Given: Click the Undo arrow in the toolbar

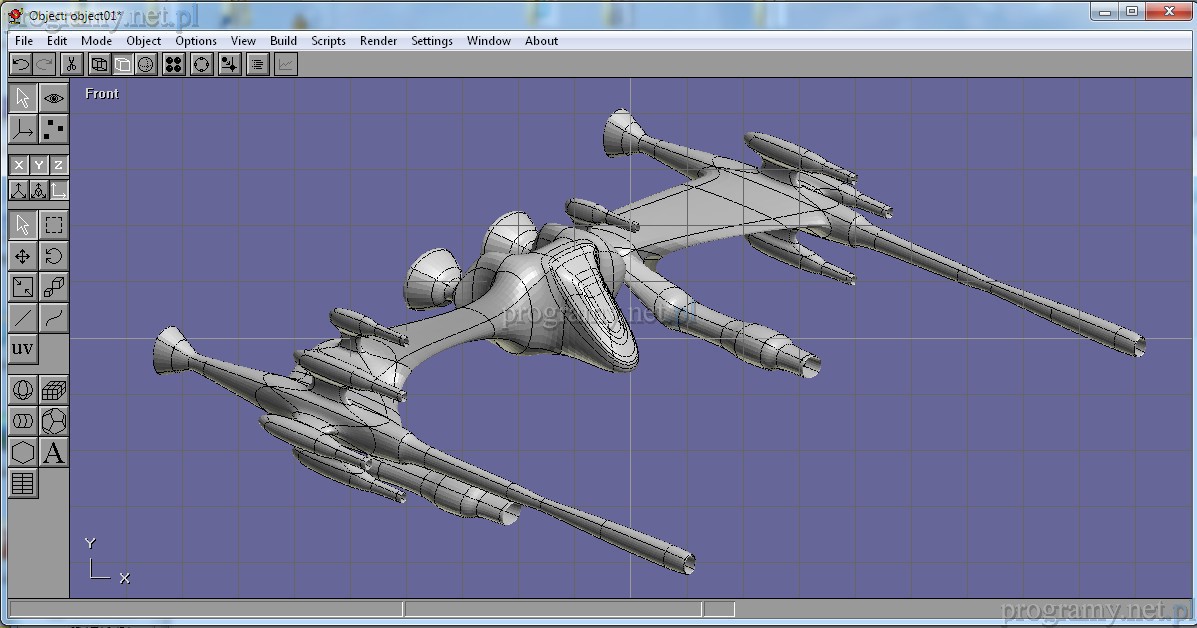Looking at the screenshot, I should coord(20,65).
